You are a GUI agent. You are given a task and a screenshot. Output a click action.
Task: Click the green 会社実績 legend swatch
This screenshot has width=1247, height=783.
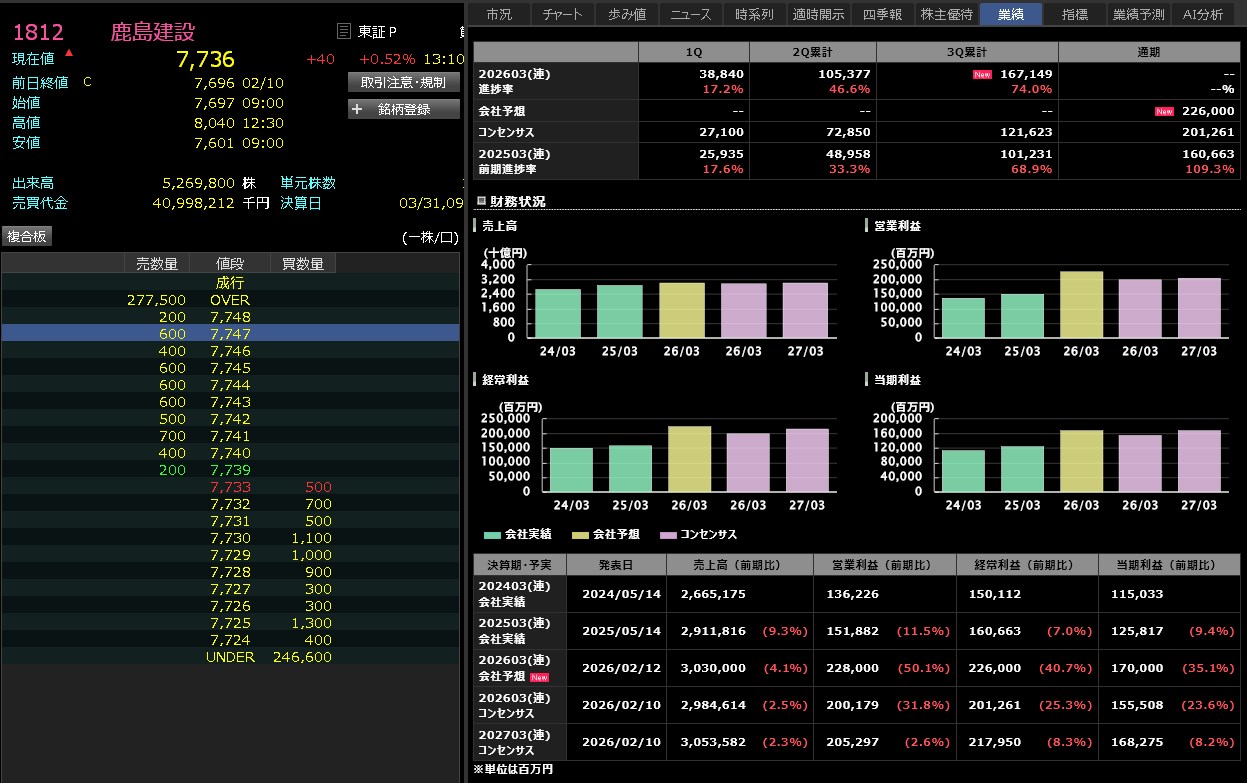[x=492, y=535]
